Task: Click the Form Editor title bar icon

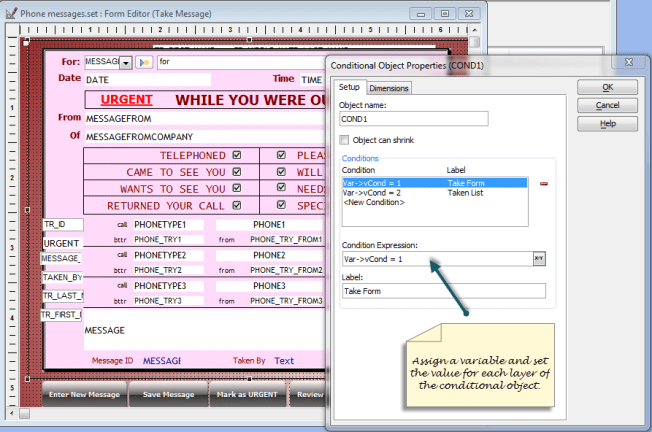Action: coord(10,13)
